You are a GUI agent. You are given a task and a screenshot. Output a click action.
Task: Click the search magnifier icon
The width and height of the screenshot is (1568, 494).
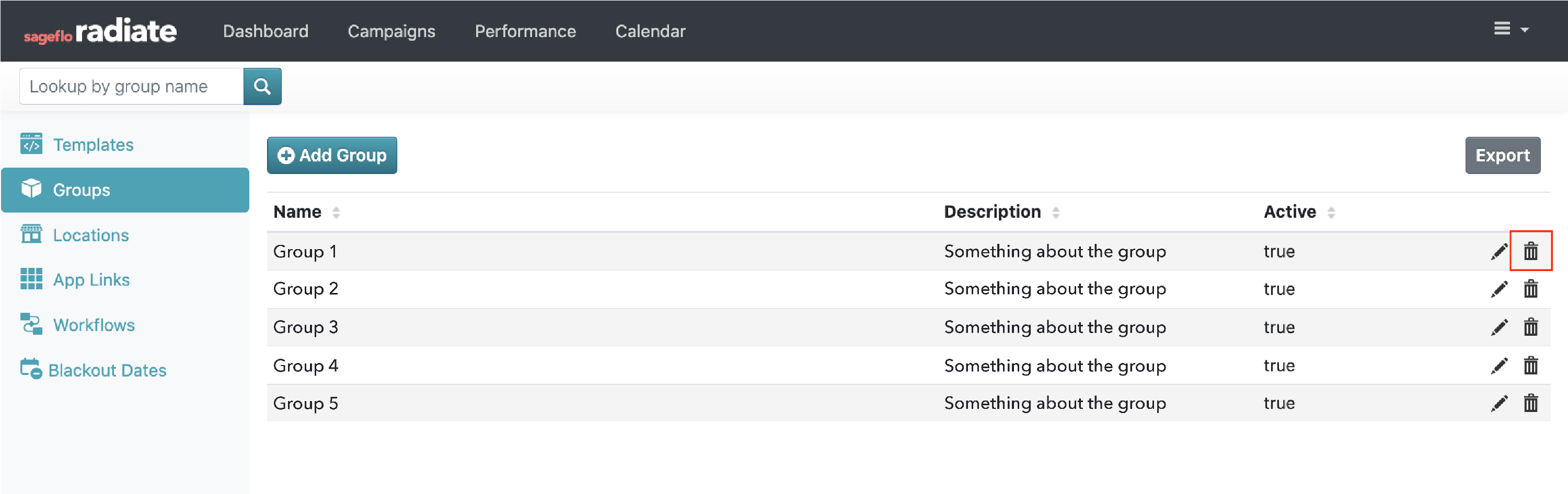[x=262, y=86]
